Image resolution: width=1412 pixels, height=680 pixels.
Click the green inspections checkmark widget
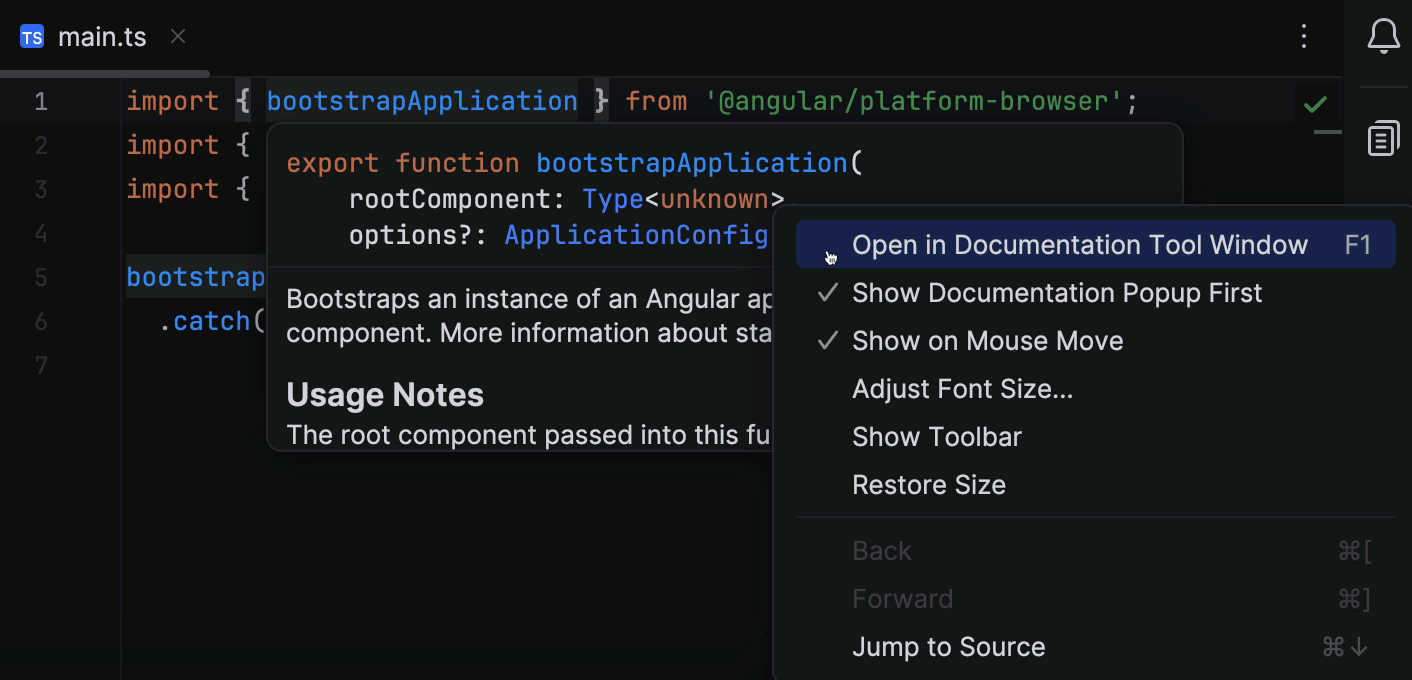[1316, 102]
